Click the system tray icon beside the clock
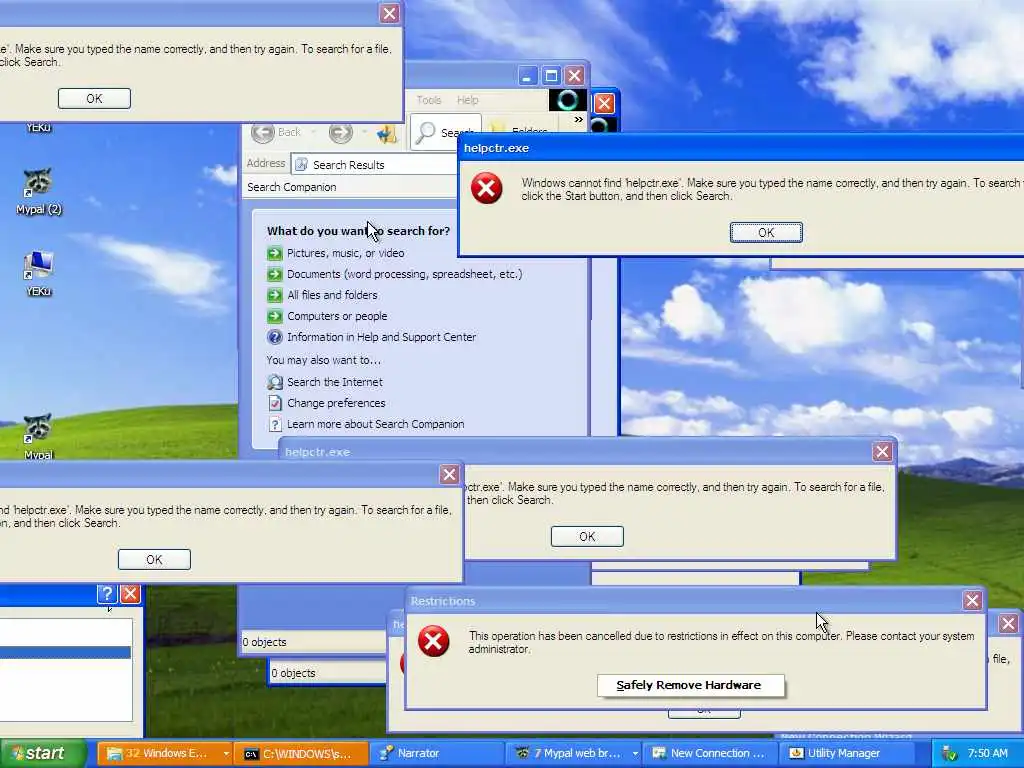Screen dimensions: 1024x768 point(949,754)
